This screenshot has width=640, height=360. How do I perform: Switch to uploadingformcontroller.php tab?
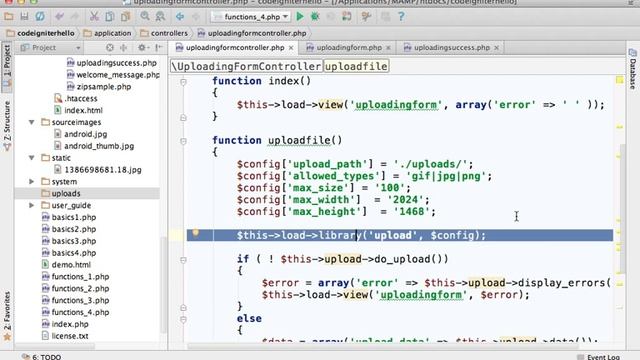coord(235,48)
